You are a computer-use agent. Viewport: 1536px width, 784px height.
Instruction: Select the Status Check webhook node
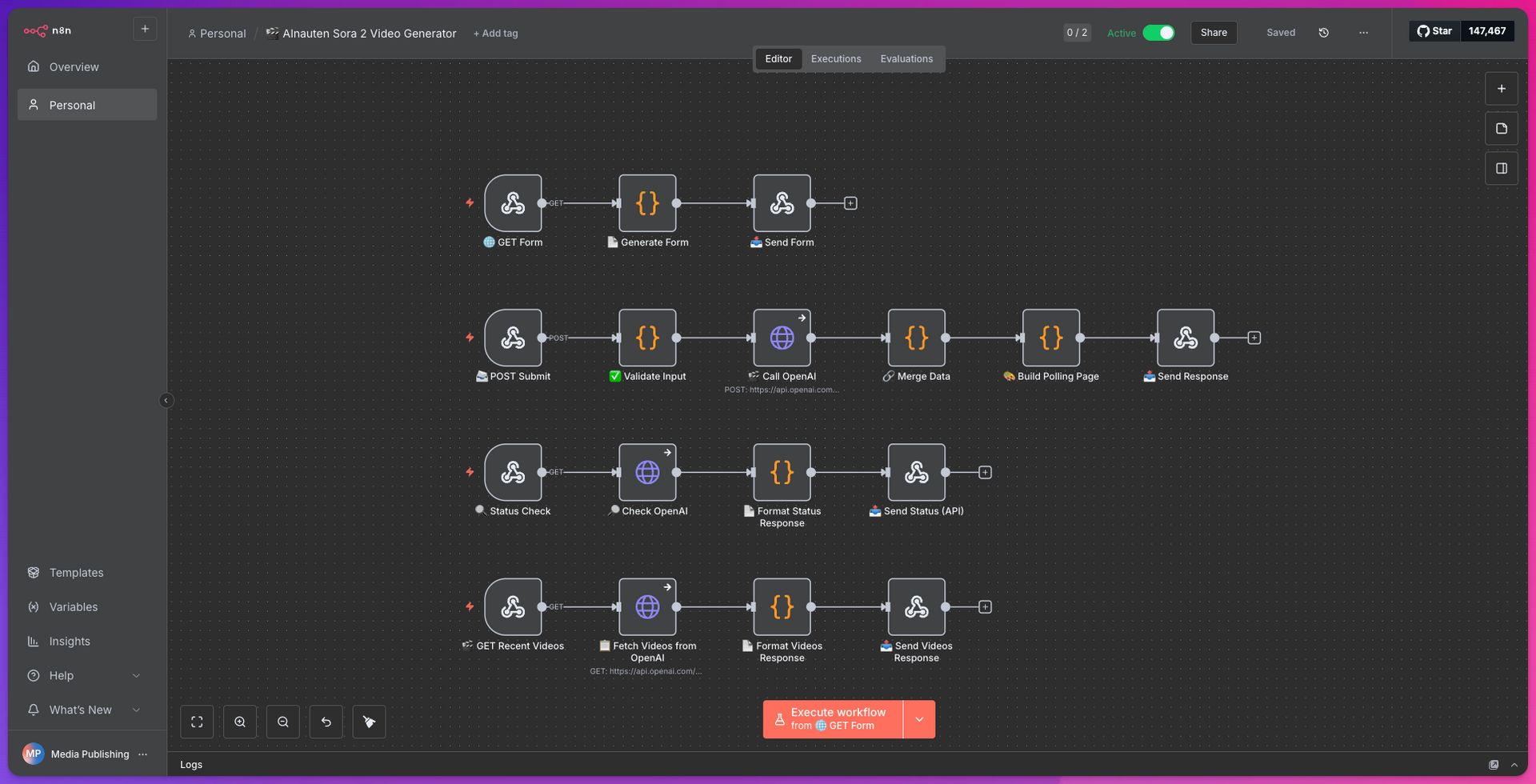pos(513,472)
